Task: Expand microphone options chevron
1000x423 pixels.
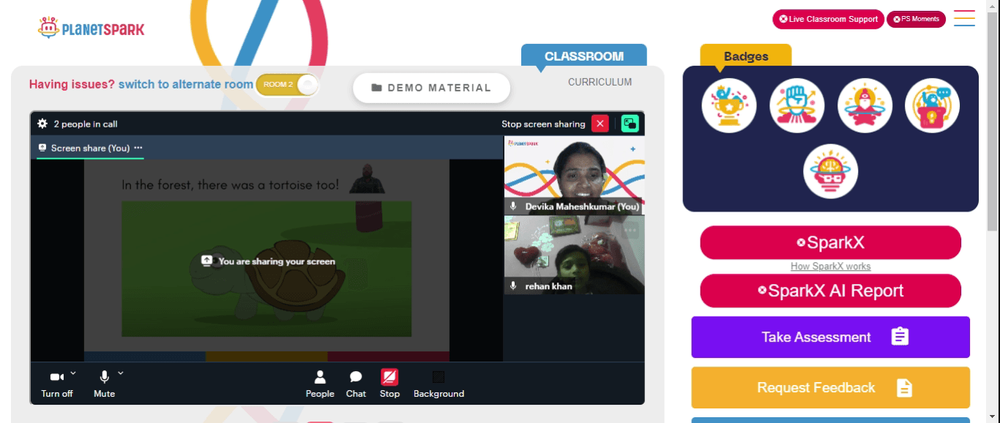Action: click(121, 373)
